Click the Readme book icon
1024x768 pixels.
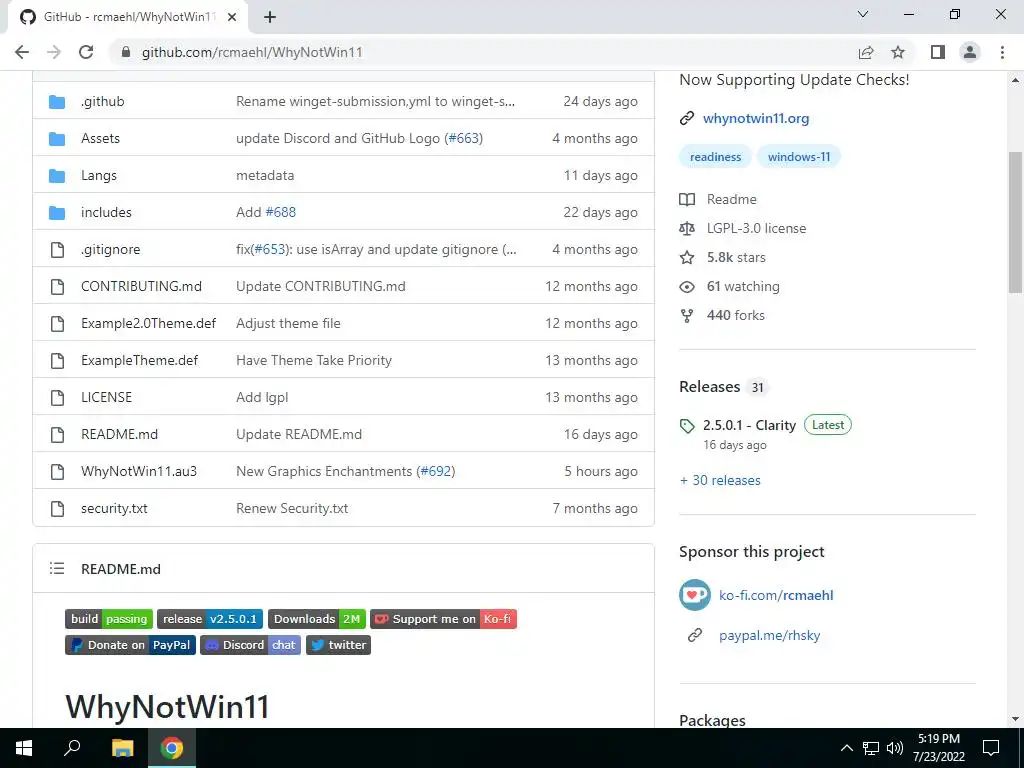[x=686, y=199]
